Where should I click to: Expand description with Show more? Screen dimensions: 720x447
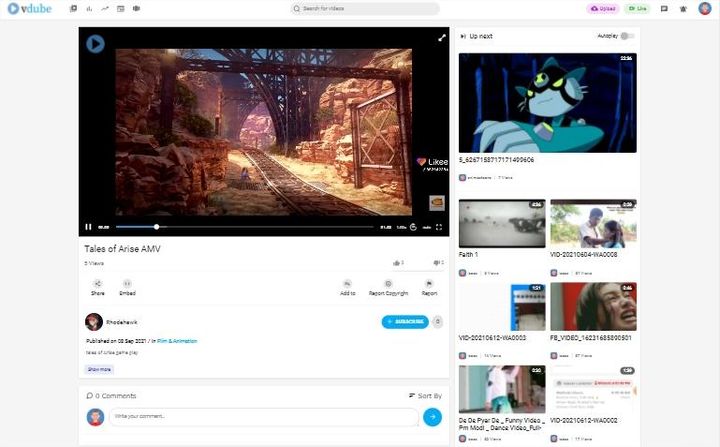[99, 369]
